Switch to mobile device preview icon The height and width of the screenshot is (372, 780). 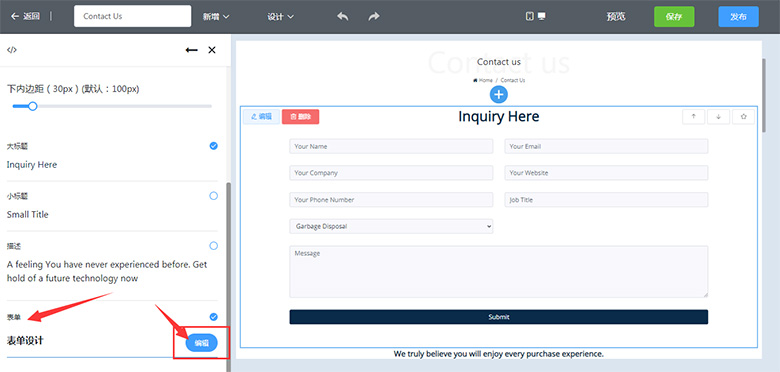[x=530, y=16]
